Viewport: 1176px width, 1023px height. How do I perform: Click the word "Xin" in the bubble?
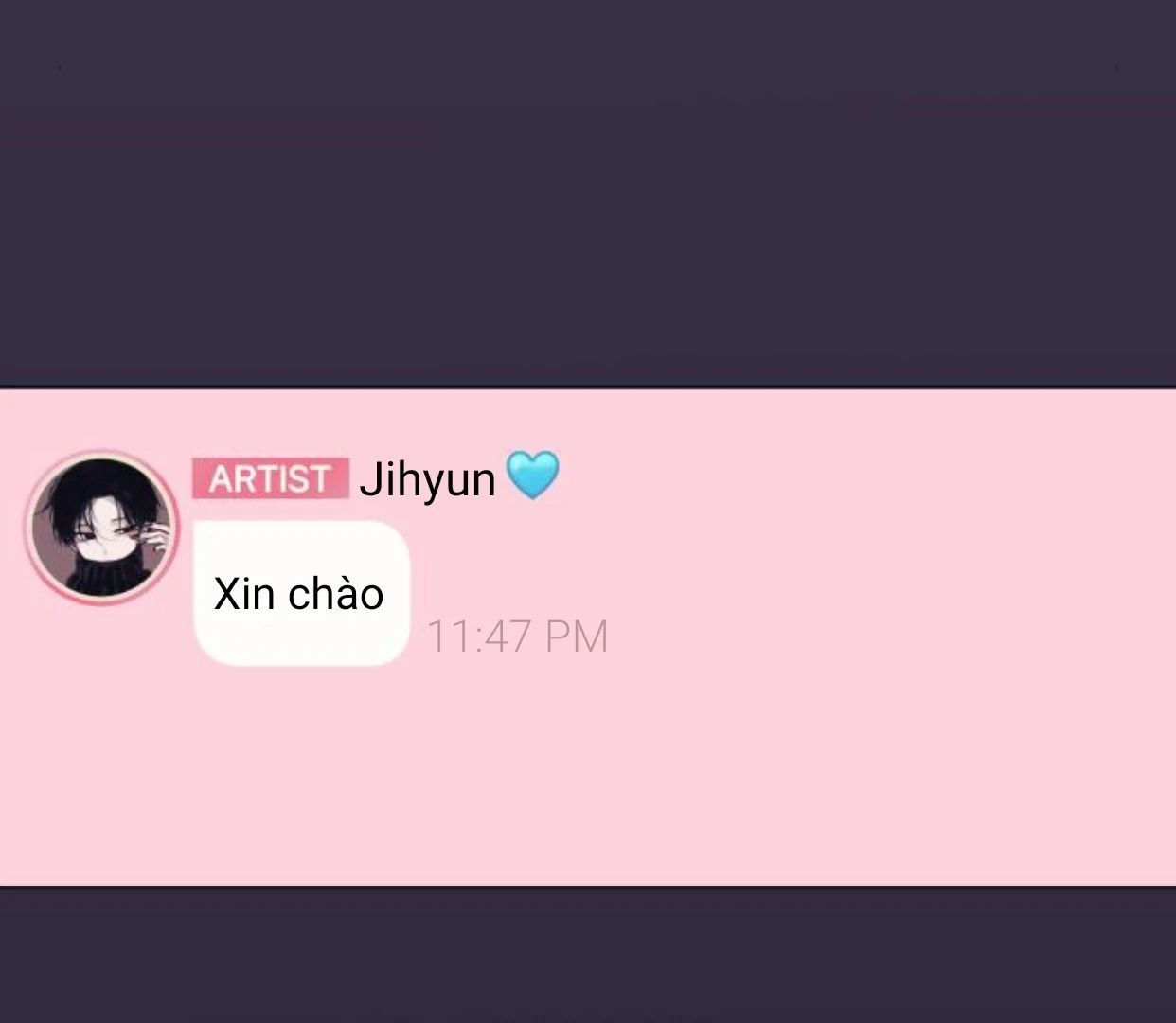244,594
